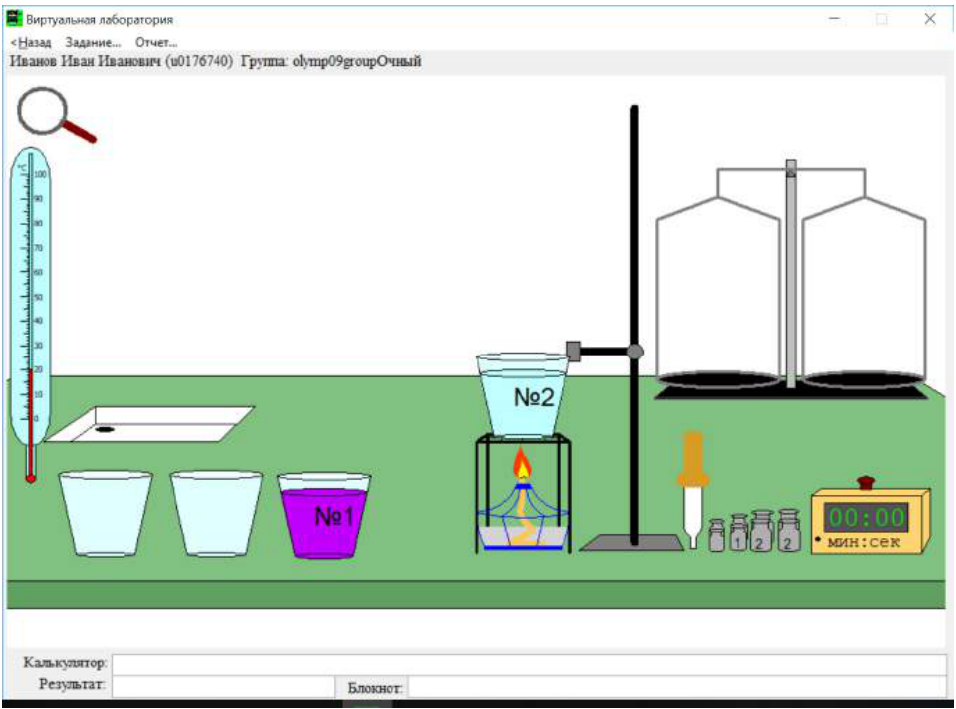The image size is (956, 709).
Task: Click the empty beaker beside purple beaker №1
Action: (x=216, y=513)
